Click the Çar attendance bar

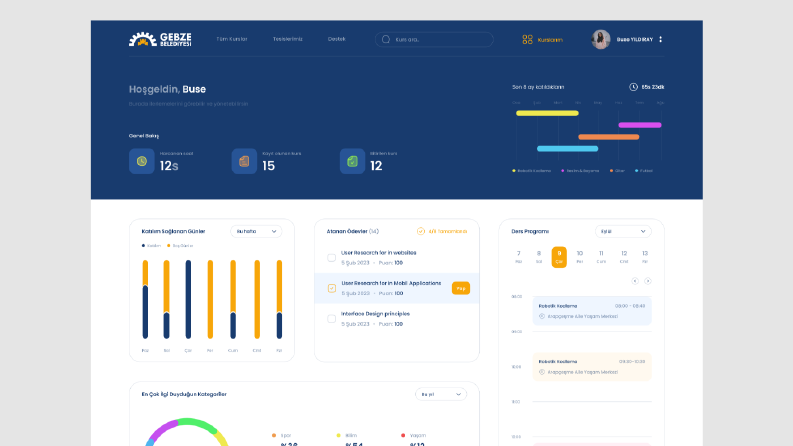click(x=188, y=299)
